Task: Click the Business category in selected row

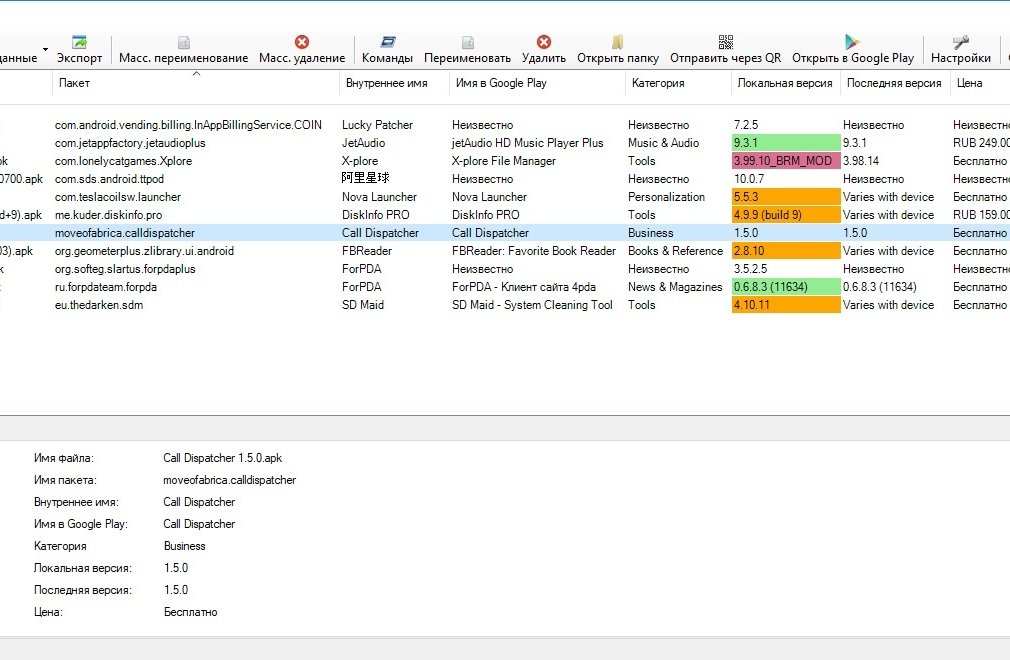Action: tap(651, 233)
